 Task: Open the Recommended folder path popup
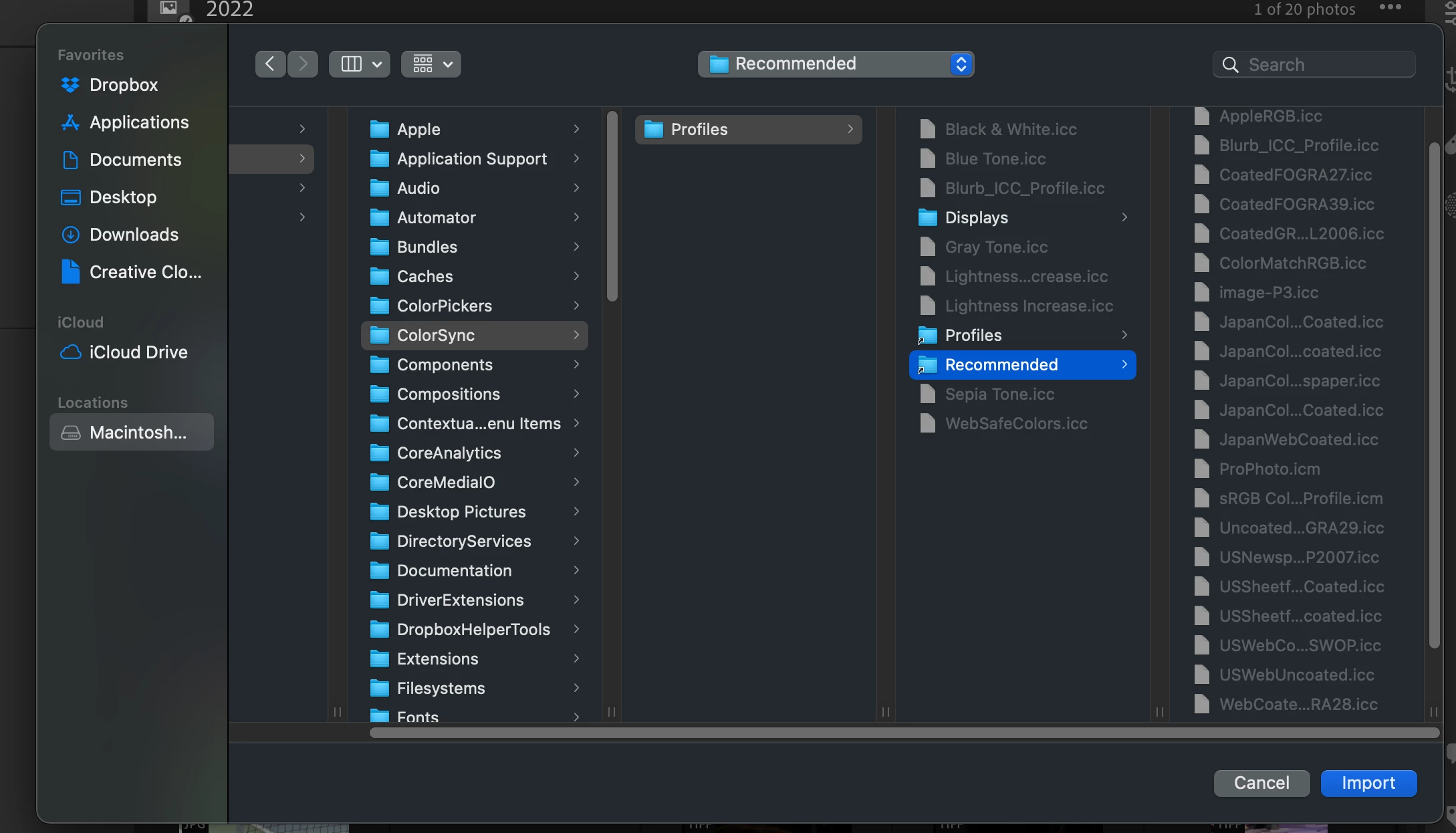coord(836,64)
